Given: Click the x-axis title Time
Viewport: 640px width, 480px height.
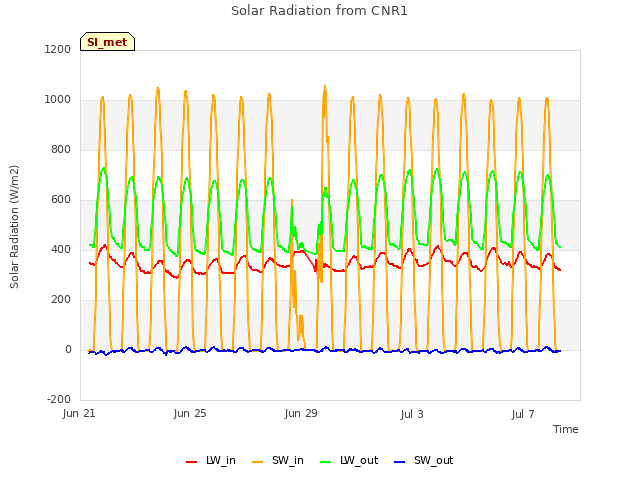Looking at the screenshot, I should [566, 429].
